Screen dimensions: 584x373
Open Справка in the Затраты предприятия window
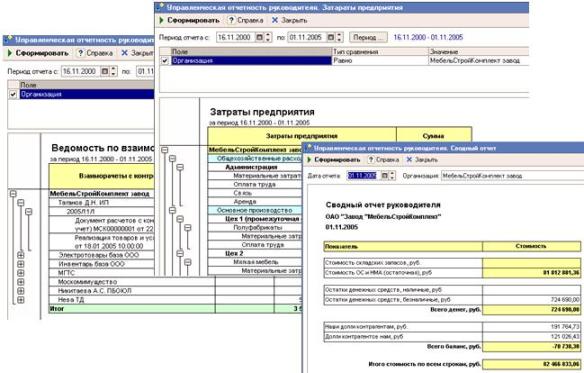[250, 20]
